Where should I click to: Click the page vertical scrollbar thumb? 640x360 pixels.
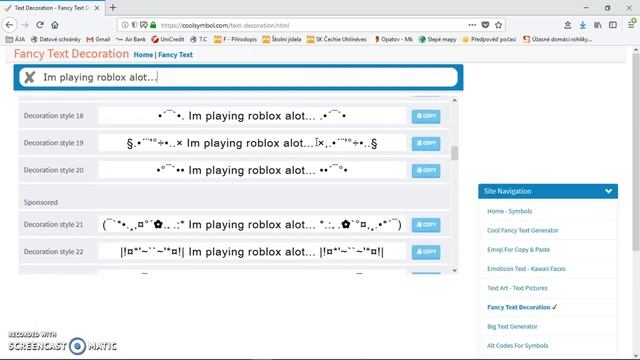(x=636, y=151)
